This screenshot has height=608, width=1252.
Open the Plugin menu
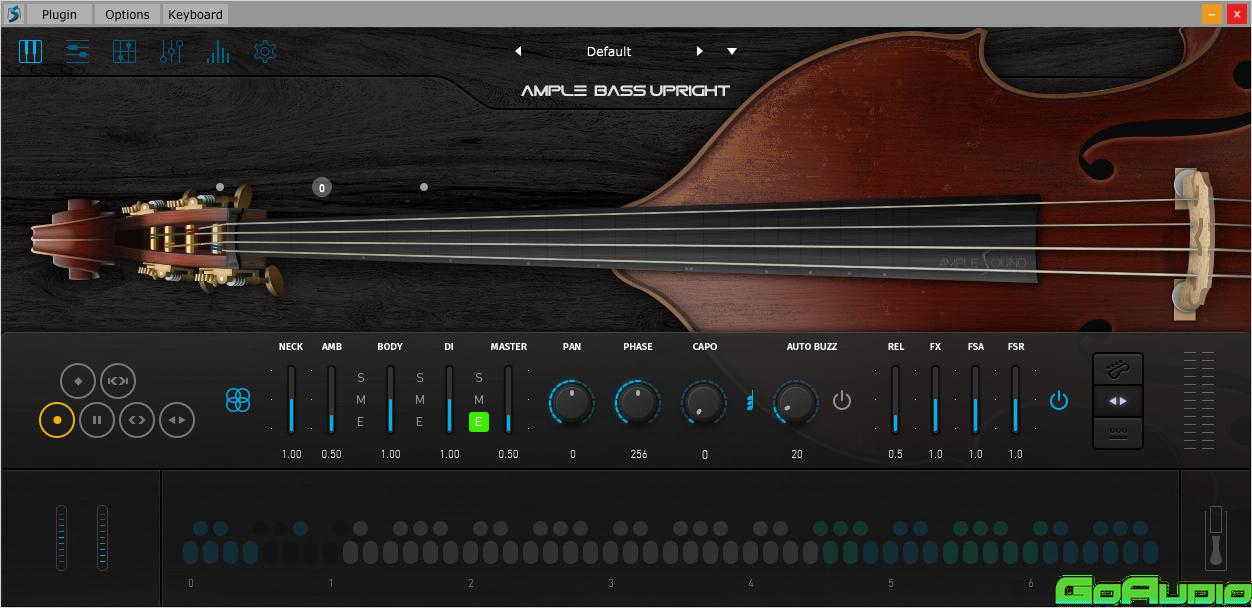59,14
